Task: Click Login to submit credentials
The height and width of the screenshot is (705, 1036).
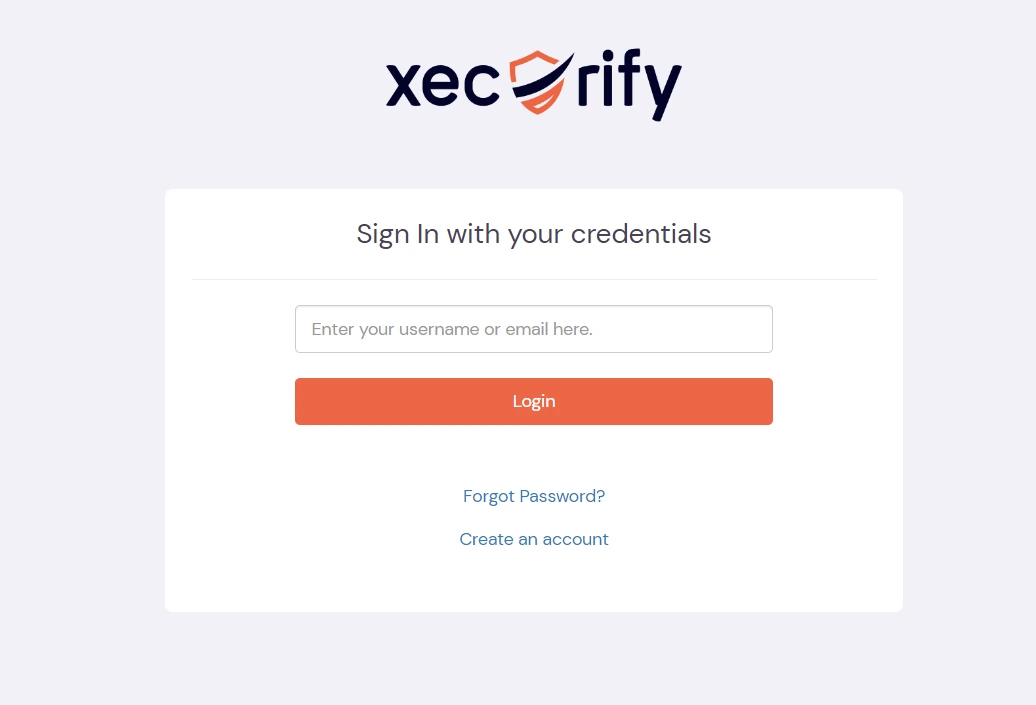Action: pyautogui.click(x=534, y=401)
